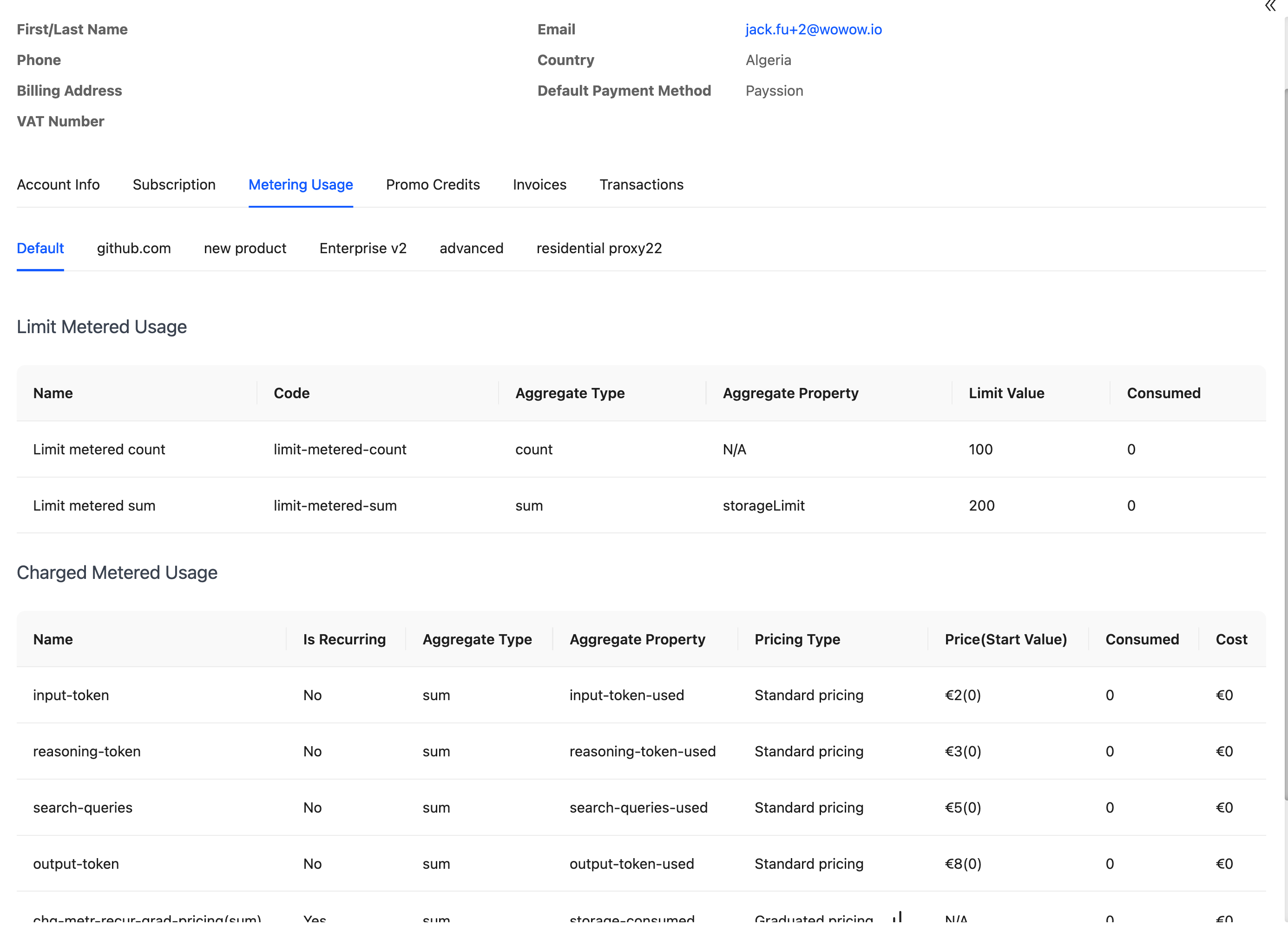Click the Limit Value column header

1005,393
